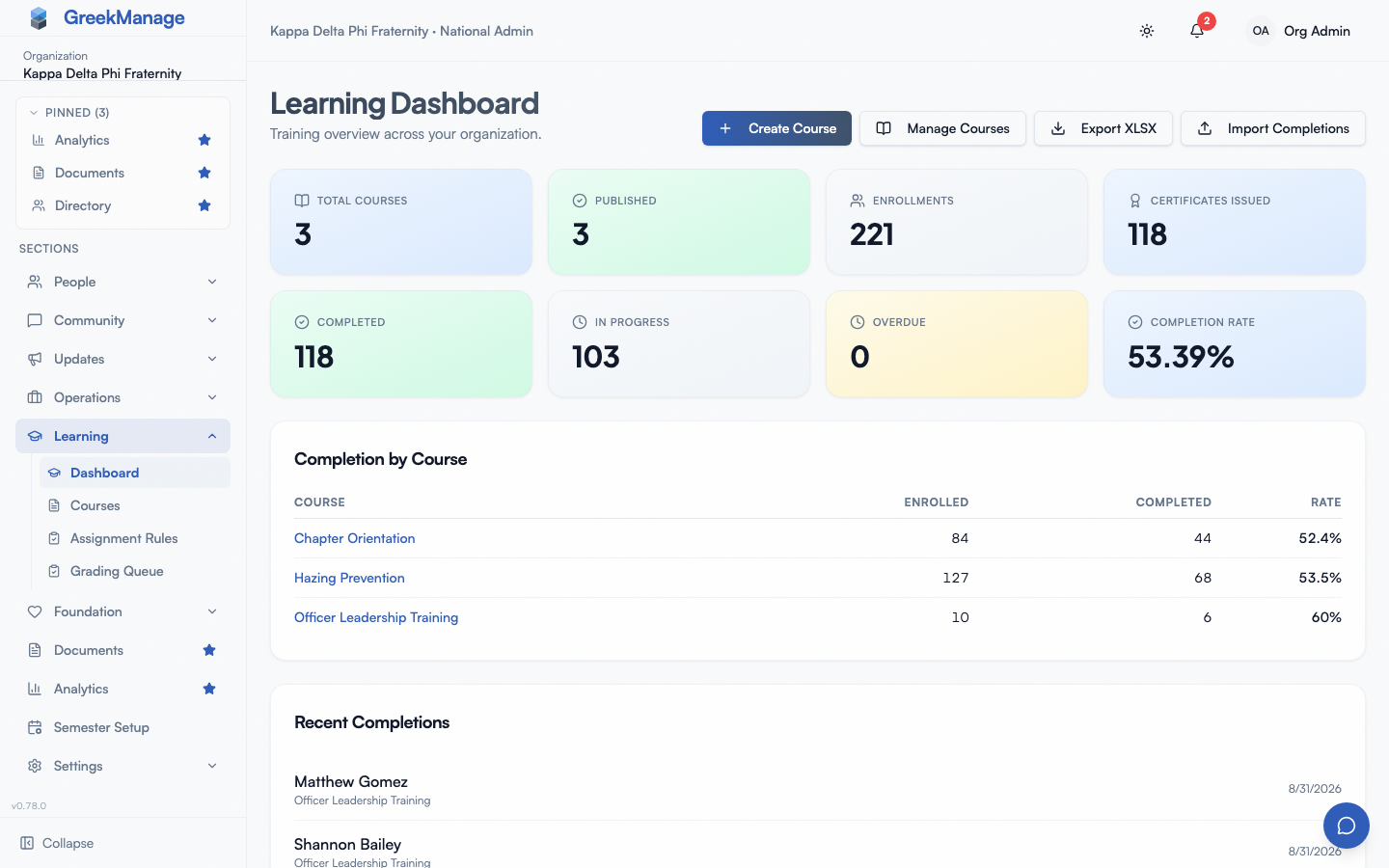
Task: Toggle the star beside Documents in Sections
Action: click(209, 650)
